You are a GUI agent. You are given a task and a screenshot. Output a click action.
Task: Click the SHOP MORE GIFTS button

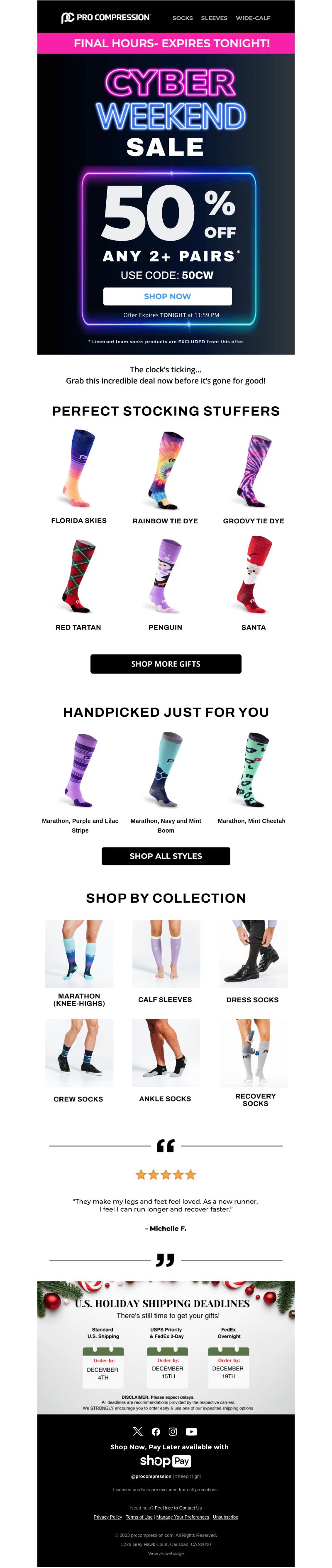point(166,664)
